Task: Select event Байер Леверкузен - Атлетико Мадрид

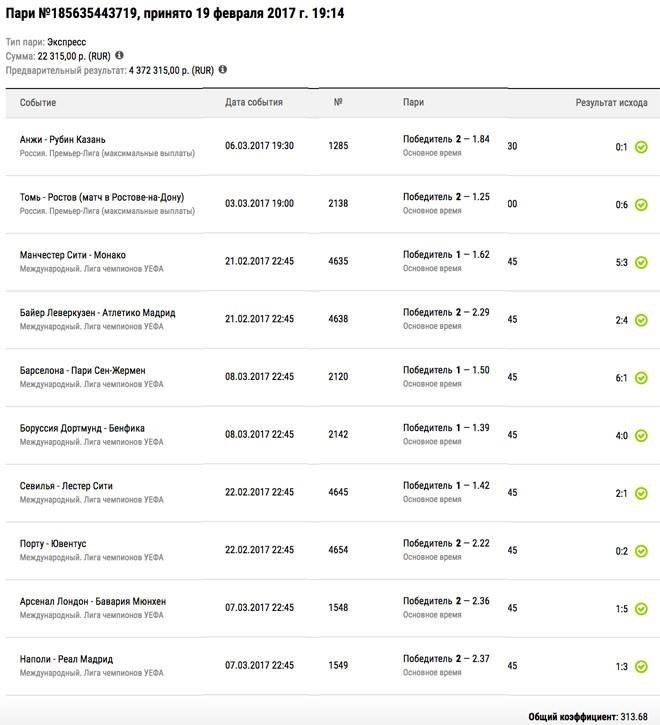Action: 98,313
